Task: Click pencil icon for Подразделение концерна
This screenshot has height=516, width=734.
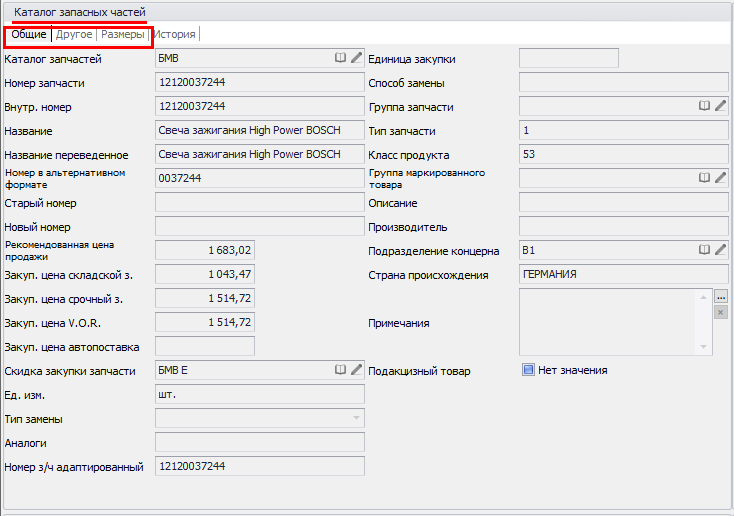Action: [721, 250]
